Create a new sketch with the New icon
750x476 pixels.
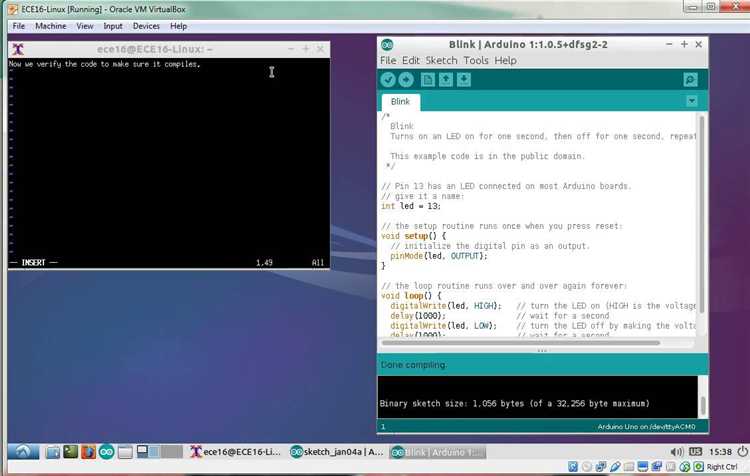pos(428,80)
